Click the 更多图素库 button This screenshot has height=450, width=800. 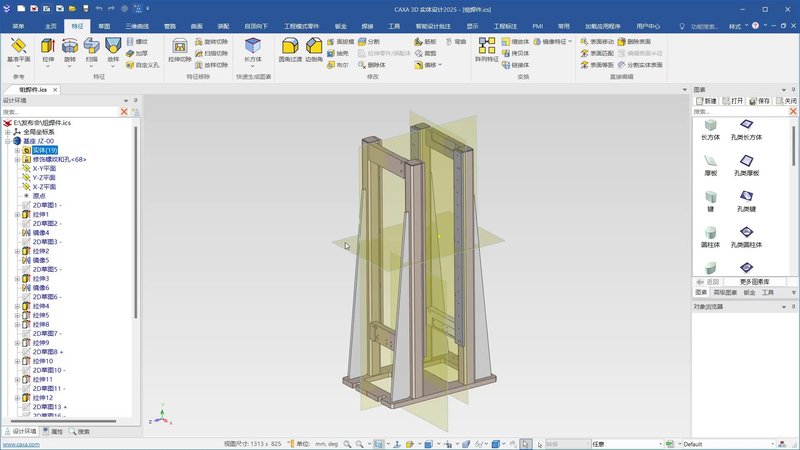pos(755,282)
